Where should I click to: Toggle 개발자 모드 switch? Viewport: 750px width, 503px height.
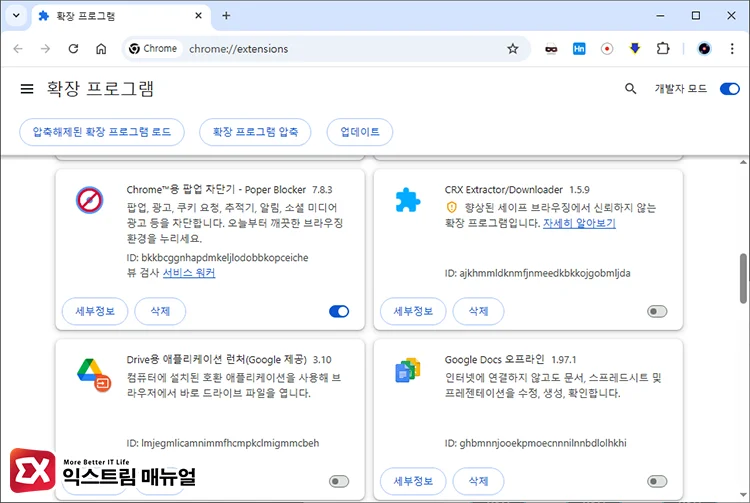pyautogui.click(x=729, y=89)
